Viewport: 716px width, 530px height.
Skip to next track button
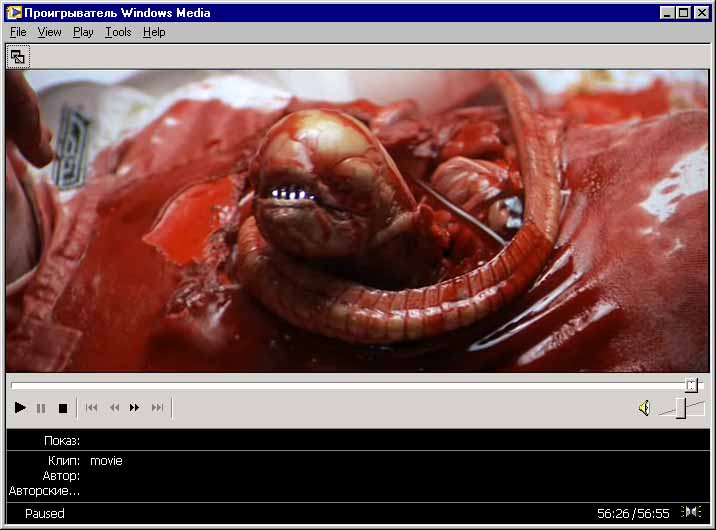158,408
